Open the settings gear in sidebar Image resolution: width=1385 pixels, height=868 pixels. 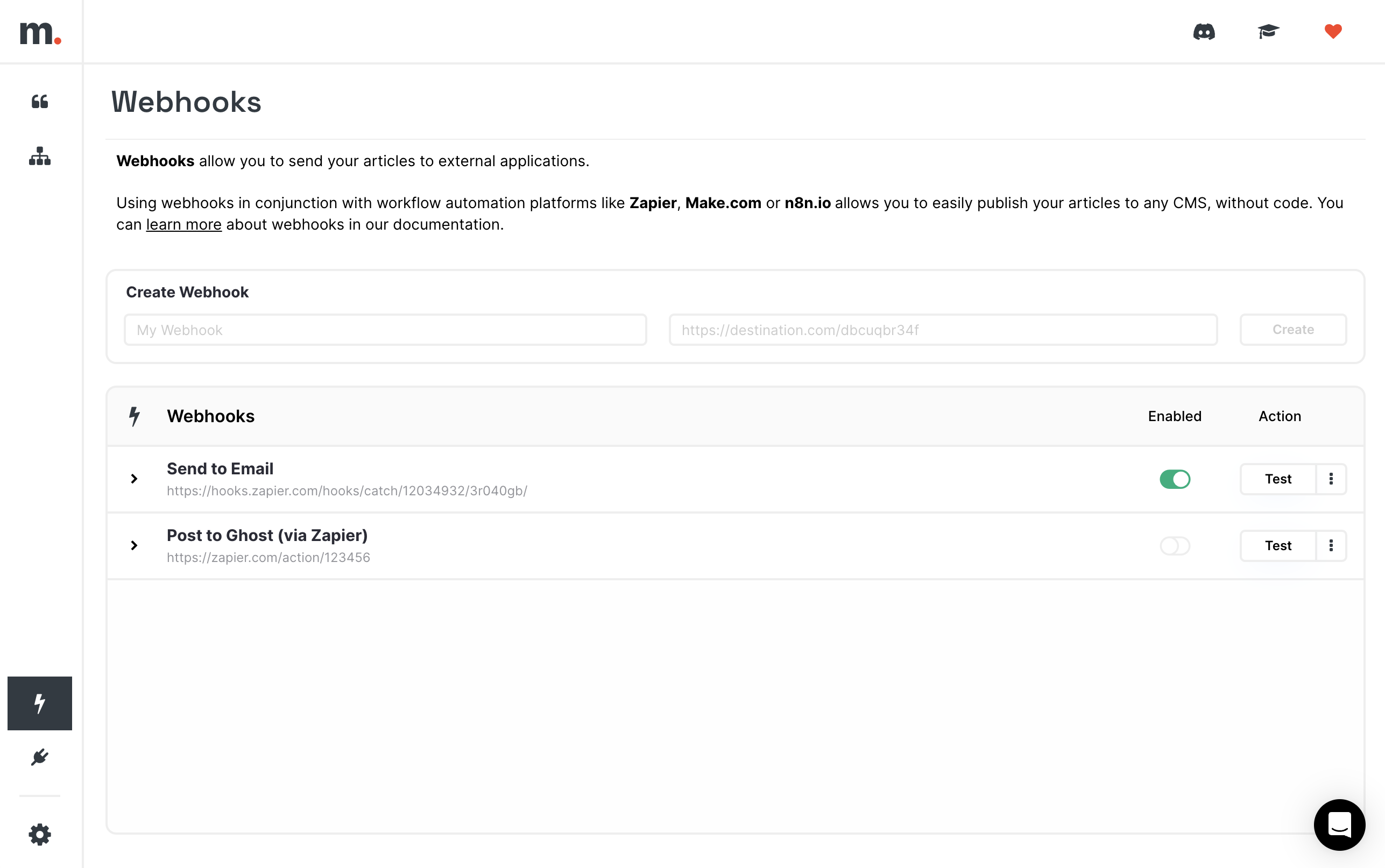pyautogui.click(x=40, y=834)
